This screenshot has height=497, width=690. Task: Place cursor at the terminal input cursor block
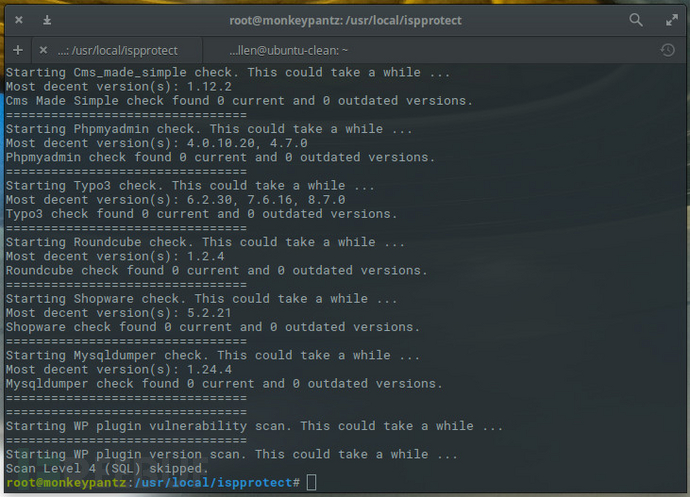pos(311,482)
